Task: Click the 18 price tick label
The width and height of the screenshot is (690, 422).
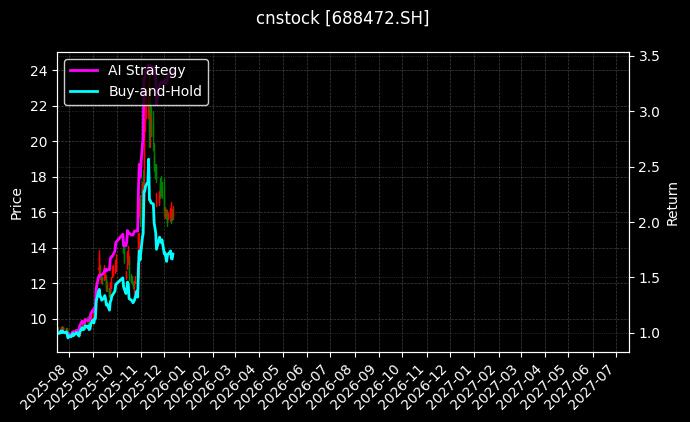Action: 39,177
